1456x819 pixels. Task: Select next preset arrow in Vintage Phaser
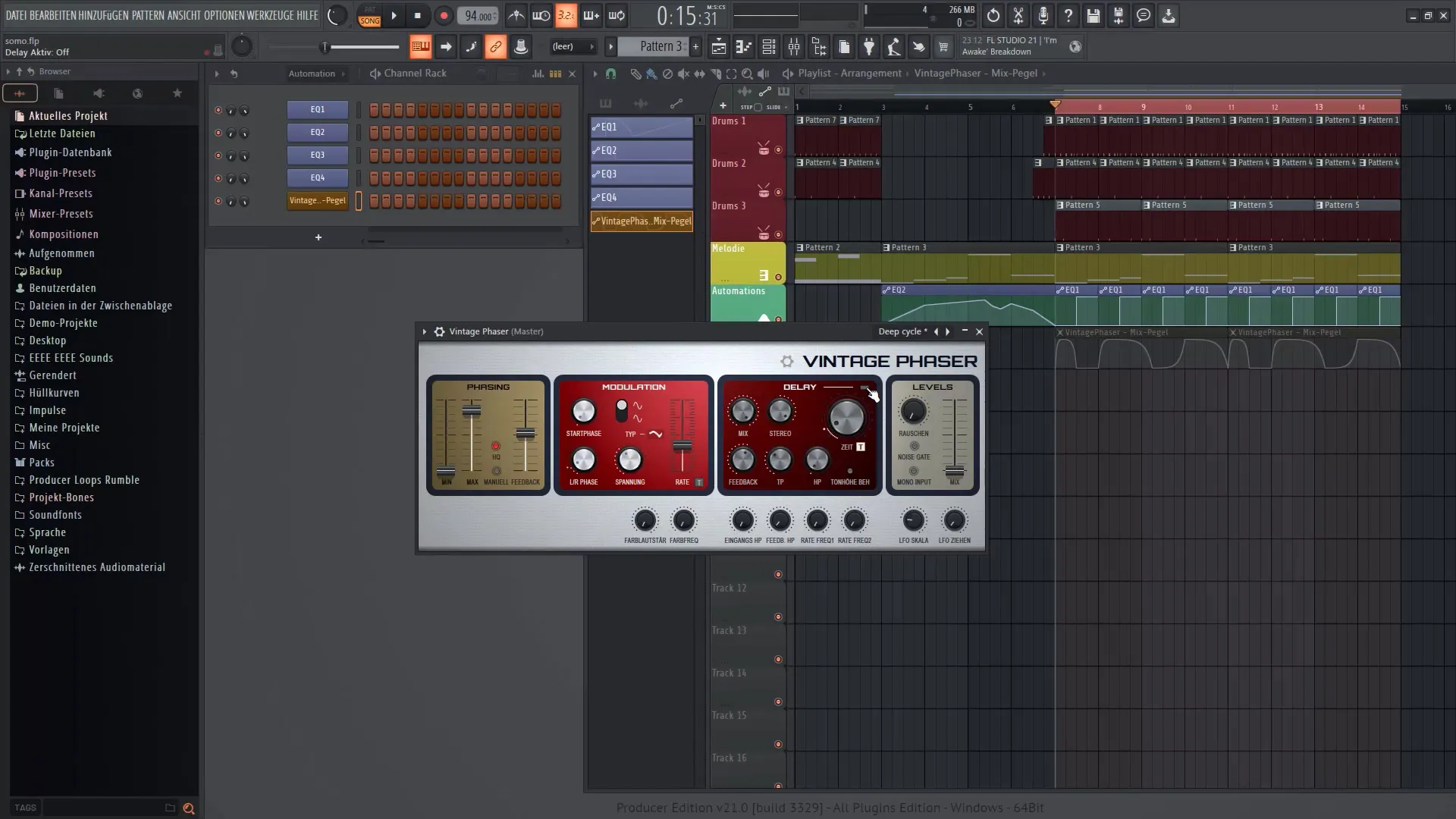click(947, 331)
